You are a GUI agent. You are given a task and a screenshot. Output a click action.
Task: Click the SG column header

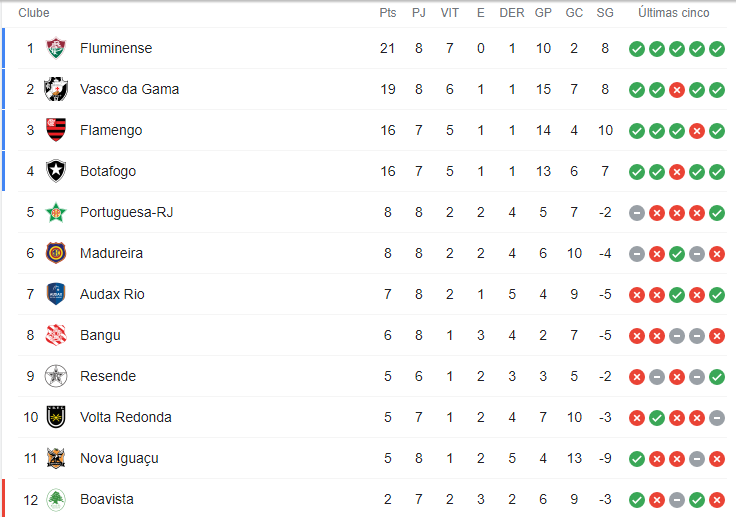tap(605, 13)
